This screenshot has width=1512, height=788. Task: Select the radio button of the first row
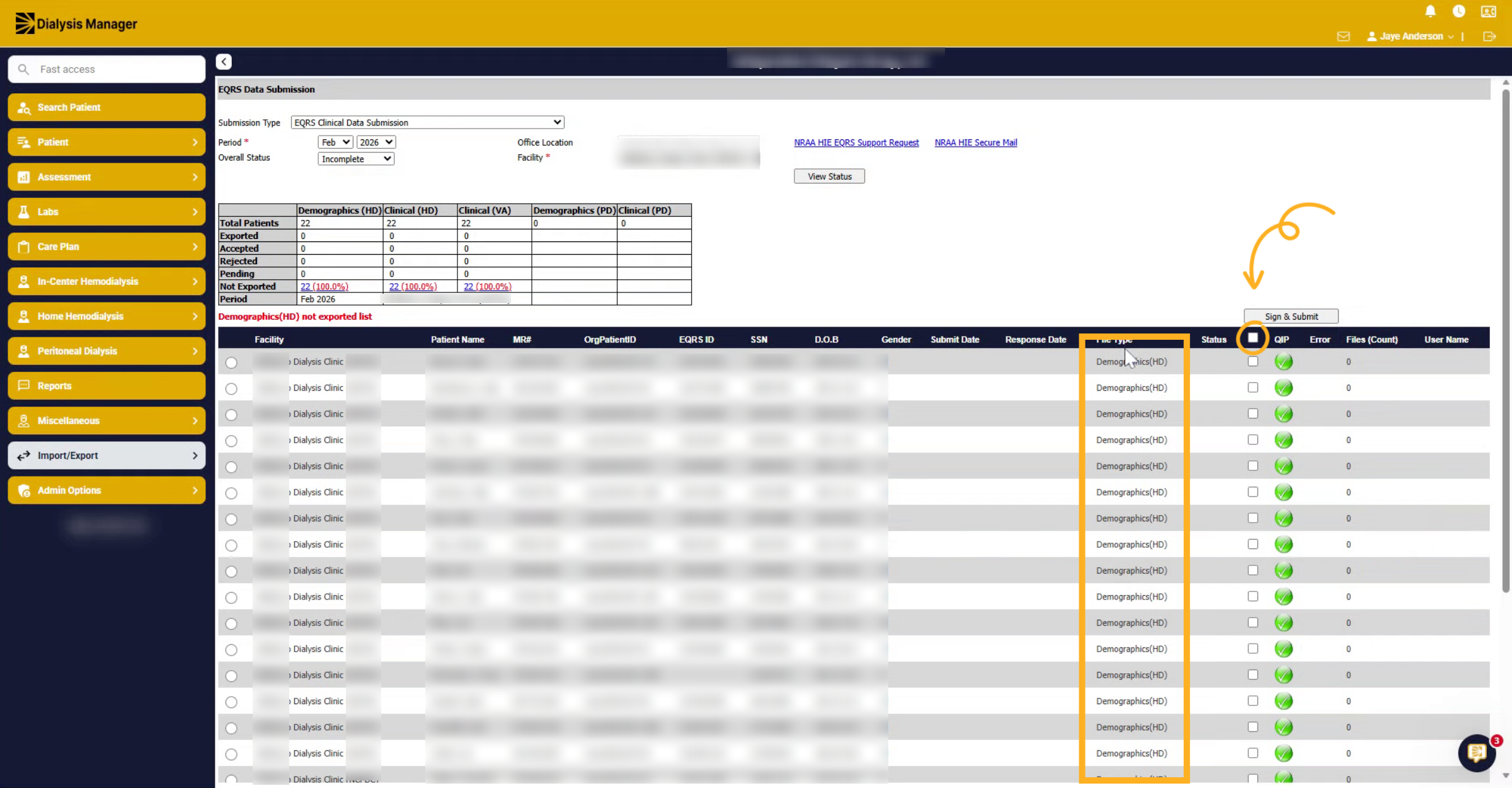point(231,362)
